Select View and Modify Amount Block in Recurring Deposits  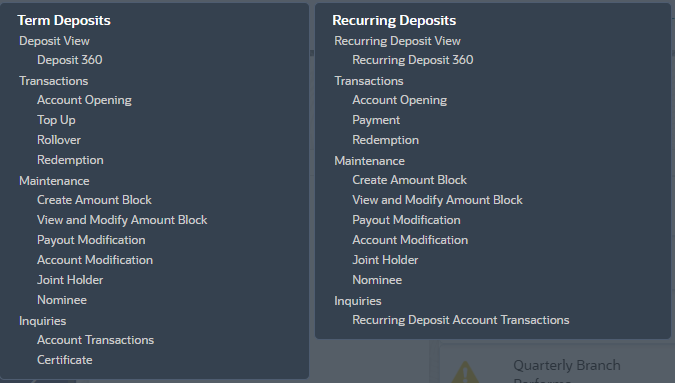point(437,200)
